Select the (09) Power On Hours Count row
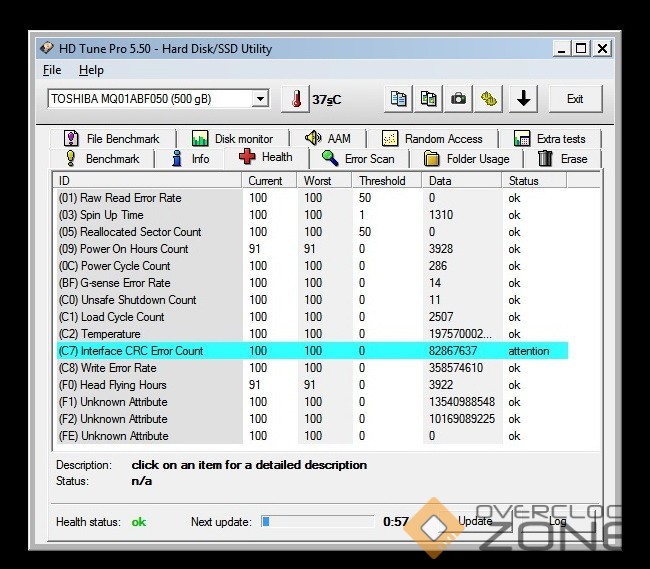This screenshot has height=569, width=650. pos(311,249)
